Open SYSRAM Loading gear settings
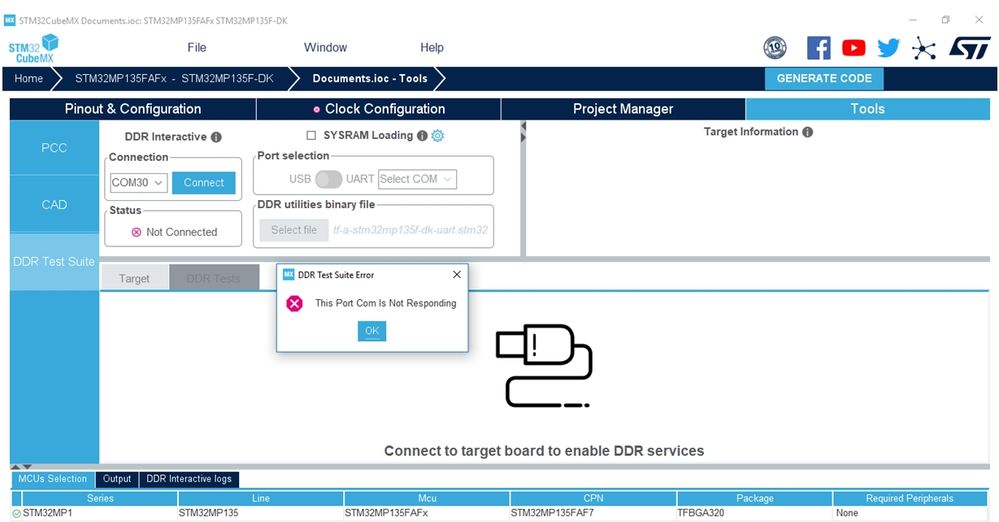This screenshot has width=999, height=522. click(438, 136)
